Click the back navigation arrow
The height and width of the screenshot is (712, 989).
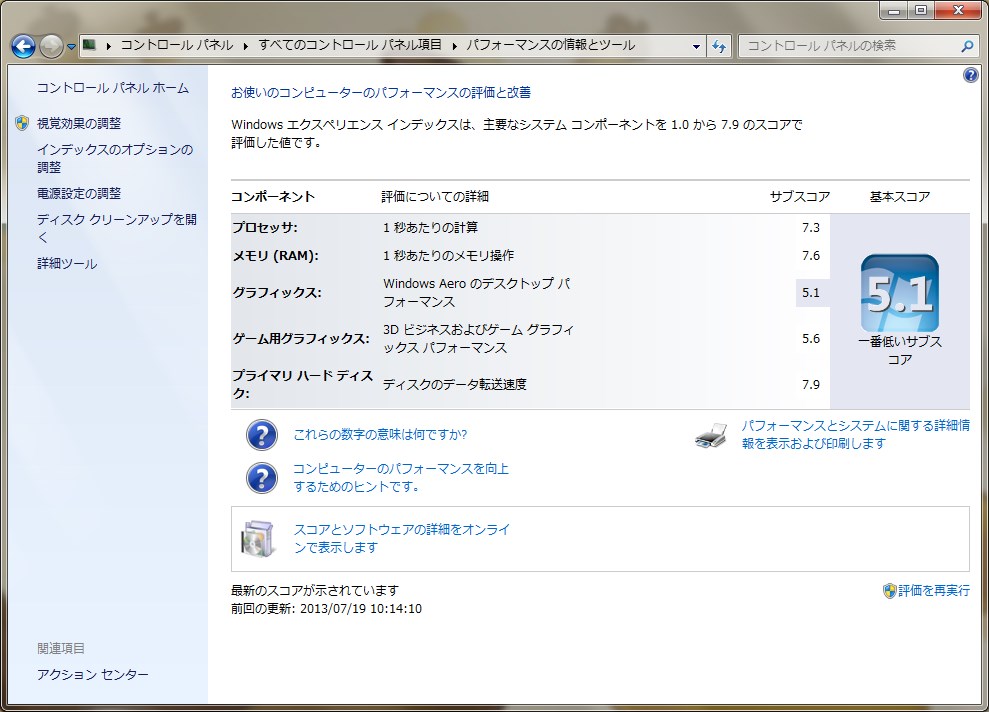point(22,46)
